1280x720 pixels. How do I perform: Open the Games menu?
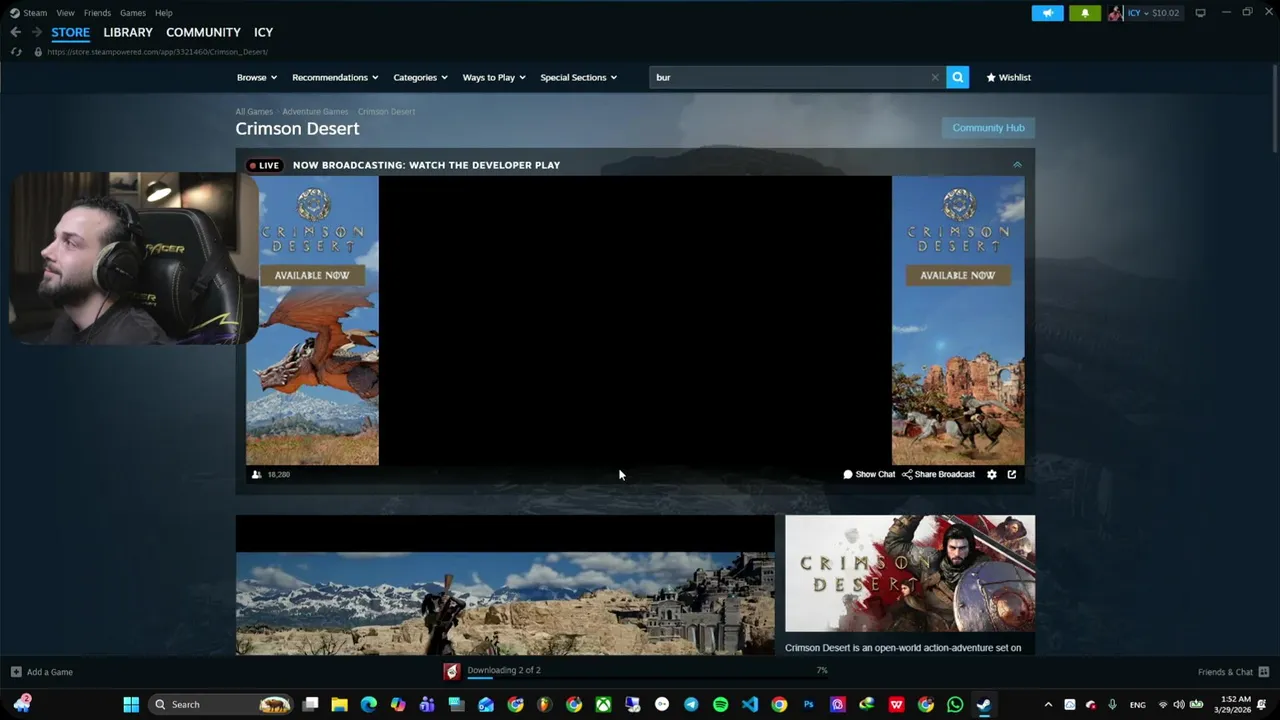tap(132, 13)
